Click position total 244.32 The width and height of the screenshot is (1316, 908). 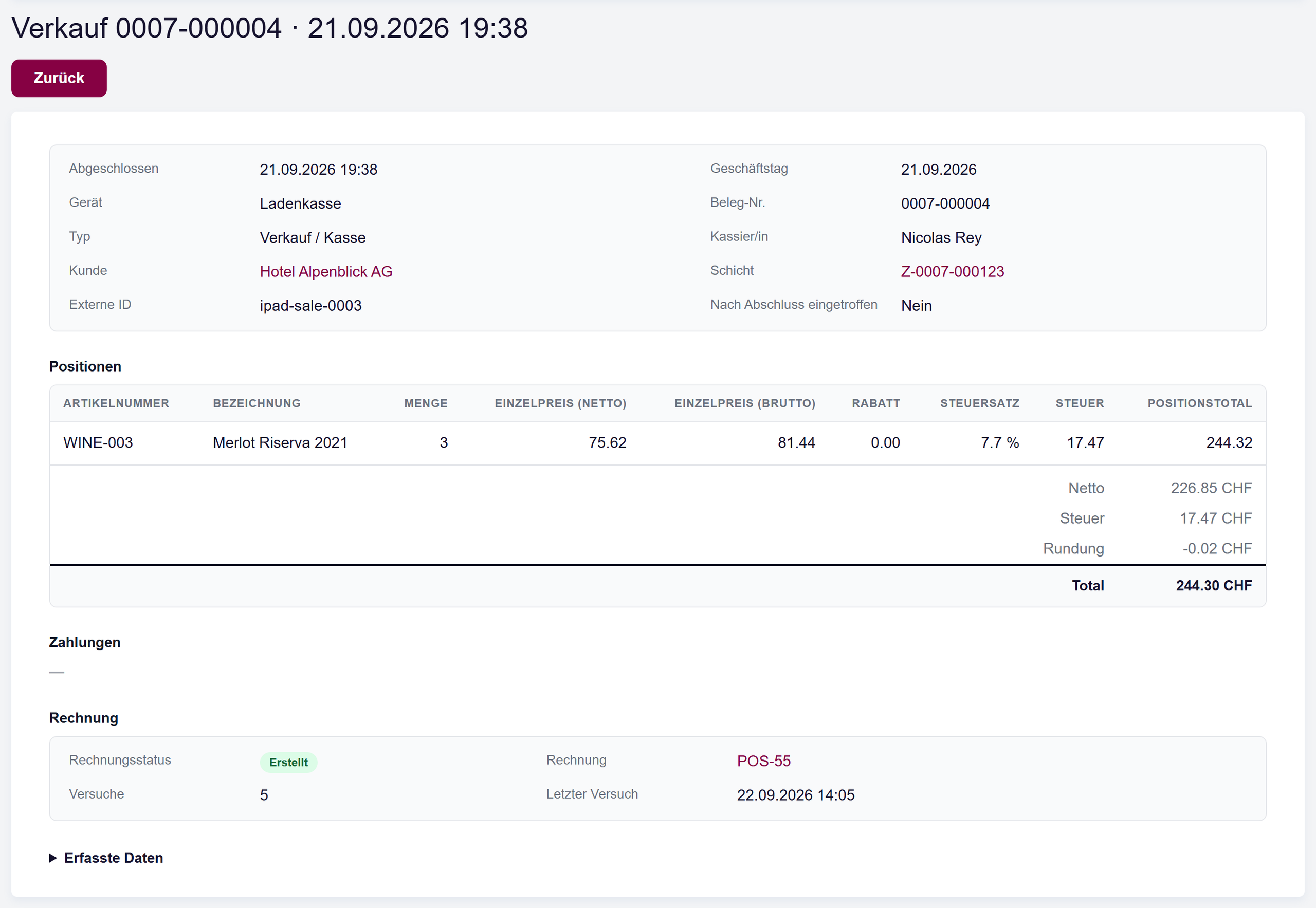[1229, 442]
